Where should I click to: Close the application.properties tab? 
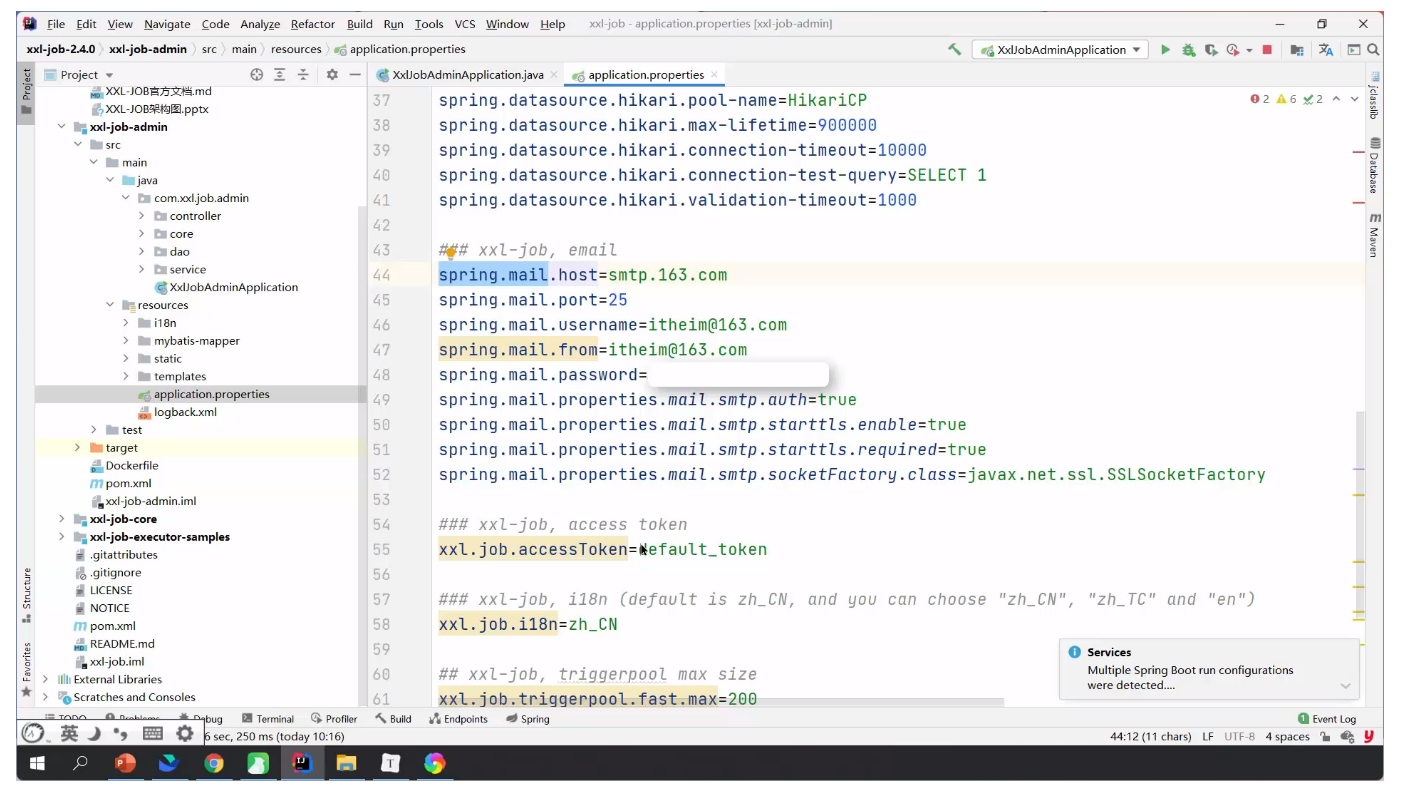[x=714, y=75]
